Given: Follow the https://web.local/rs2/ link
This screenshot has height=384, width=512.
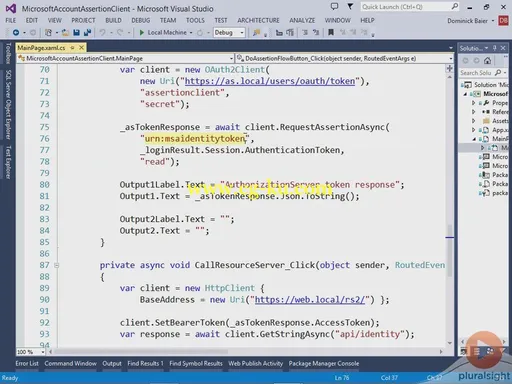Looking at the screenshot, I should (310, 300).
